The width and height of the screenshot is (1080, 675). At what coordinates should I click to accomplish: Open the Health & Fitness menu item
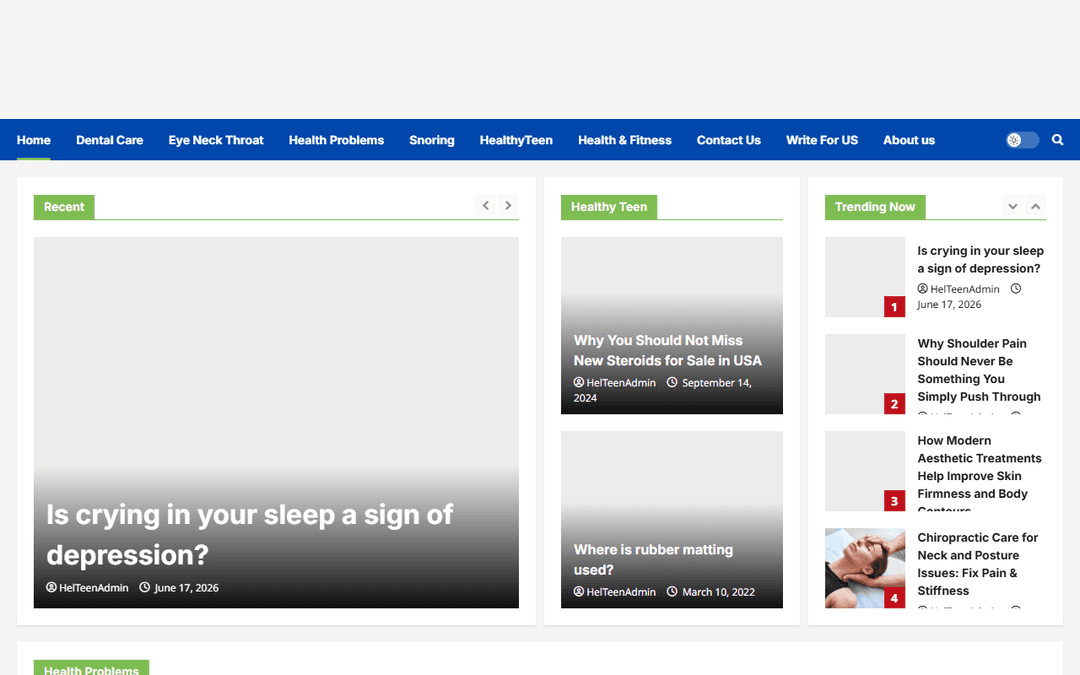[x=625, y=140]
